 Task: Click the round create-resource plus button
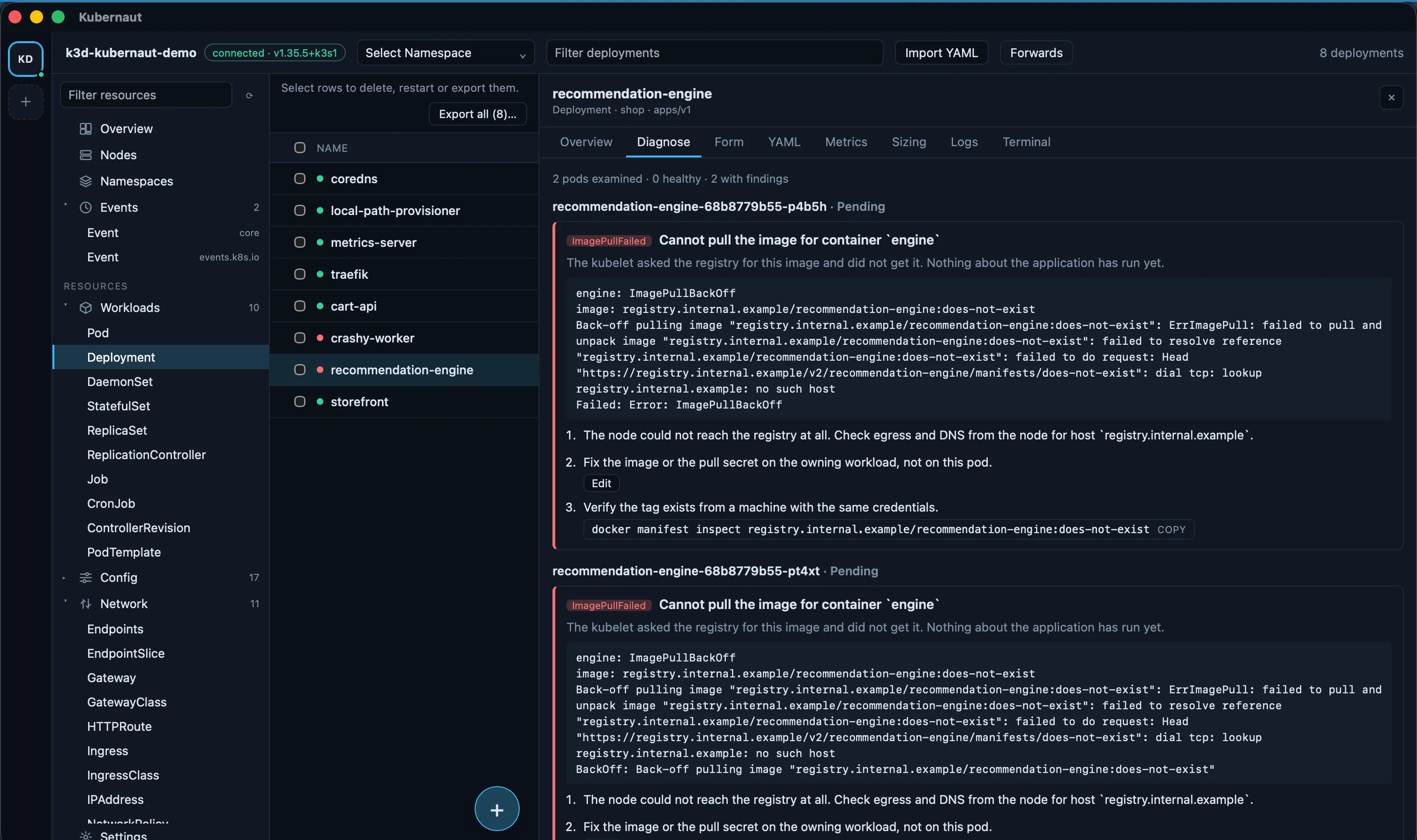coord(497,809)
